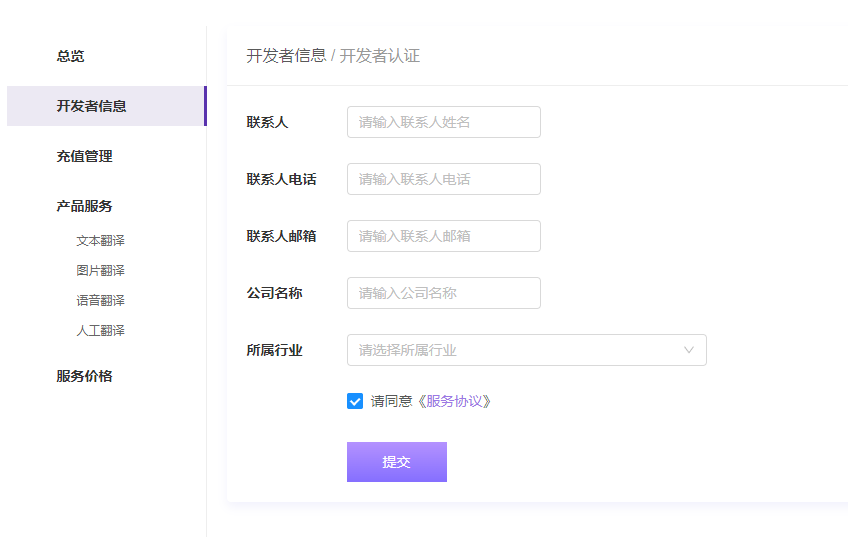Open the 请选择所属行业 dropdown field
The height and width of the screenshot is (537, 848).
pos(510,350)
